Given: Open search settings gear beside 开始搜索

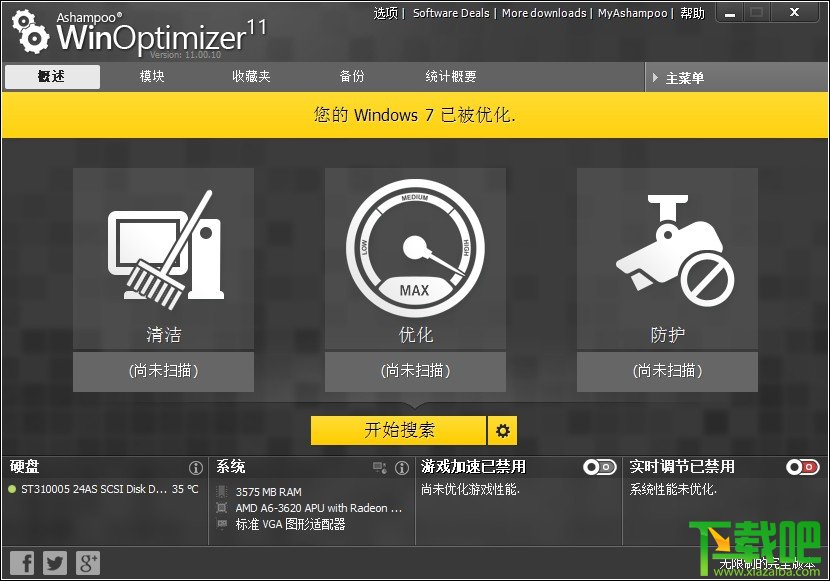Looking at the screenshot, I should coord(502,430).
